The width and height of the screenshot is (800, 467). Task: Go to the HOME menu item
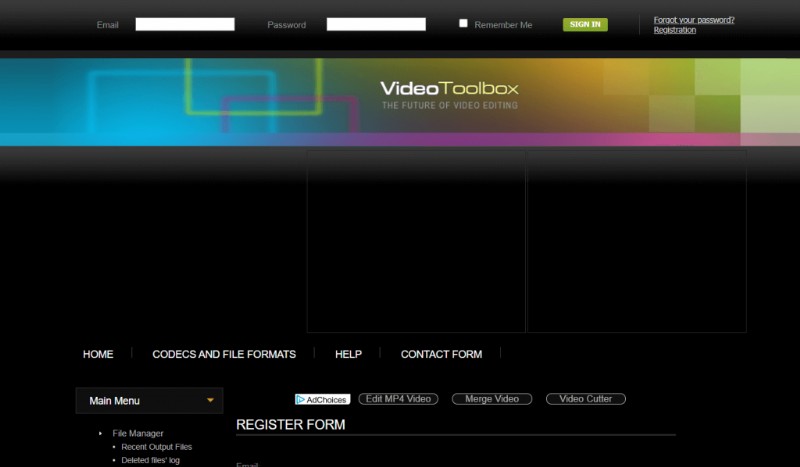98,354
